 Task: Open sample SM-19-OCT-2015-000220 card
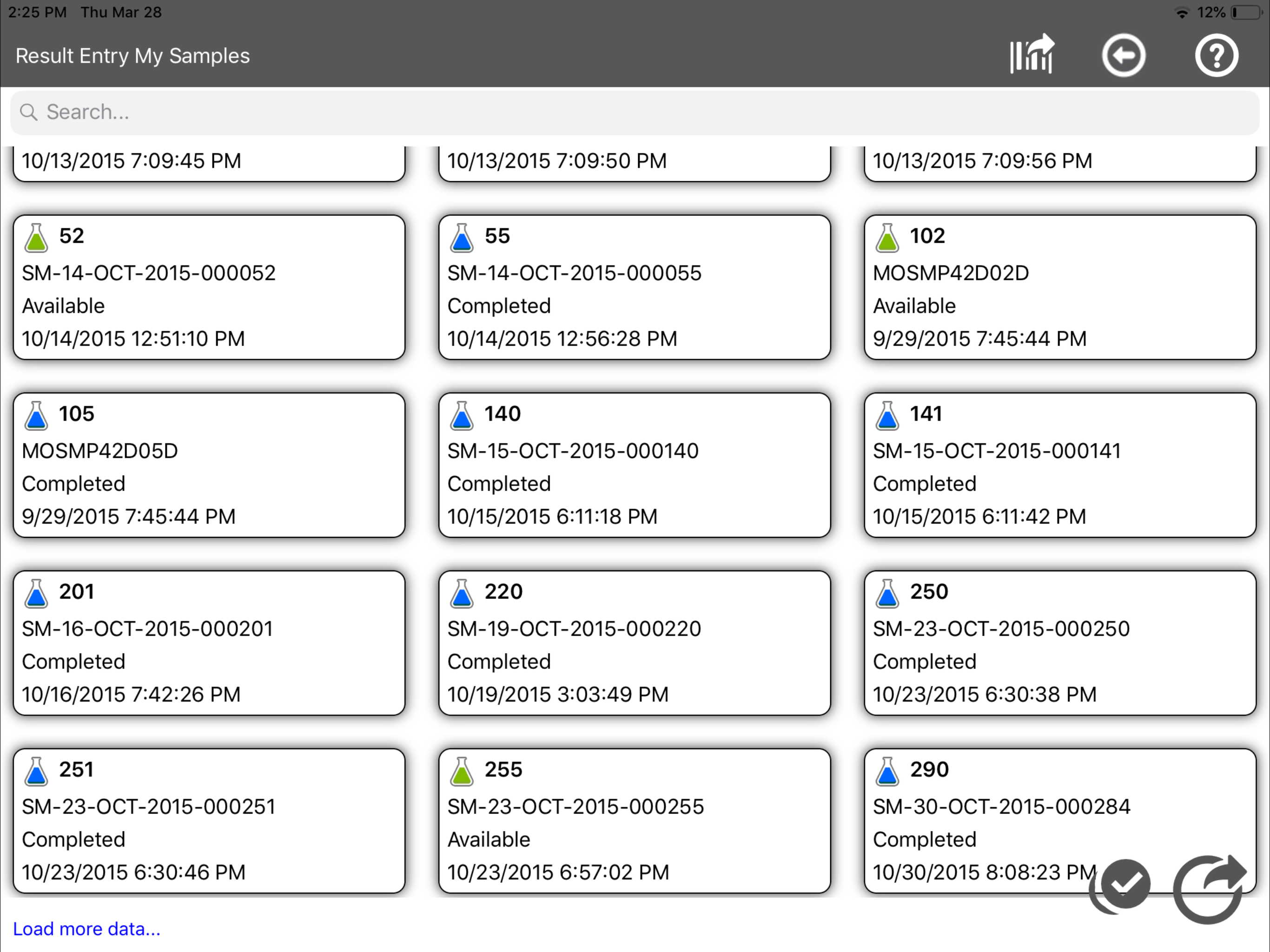tap(635, 643)
